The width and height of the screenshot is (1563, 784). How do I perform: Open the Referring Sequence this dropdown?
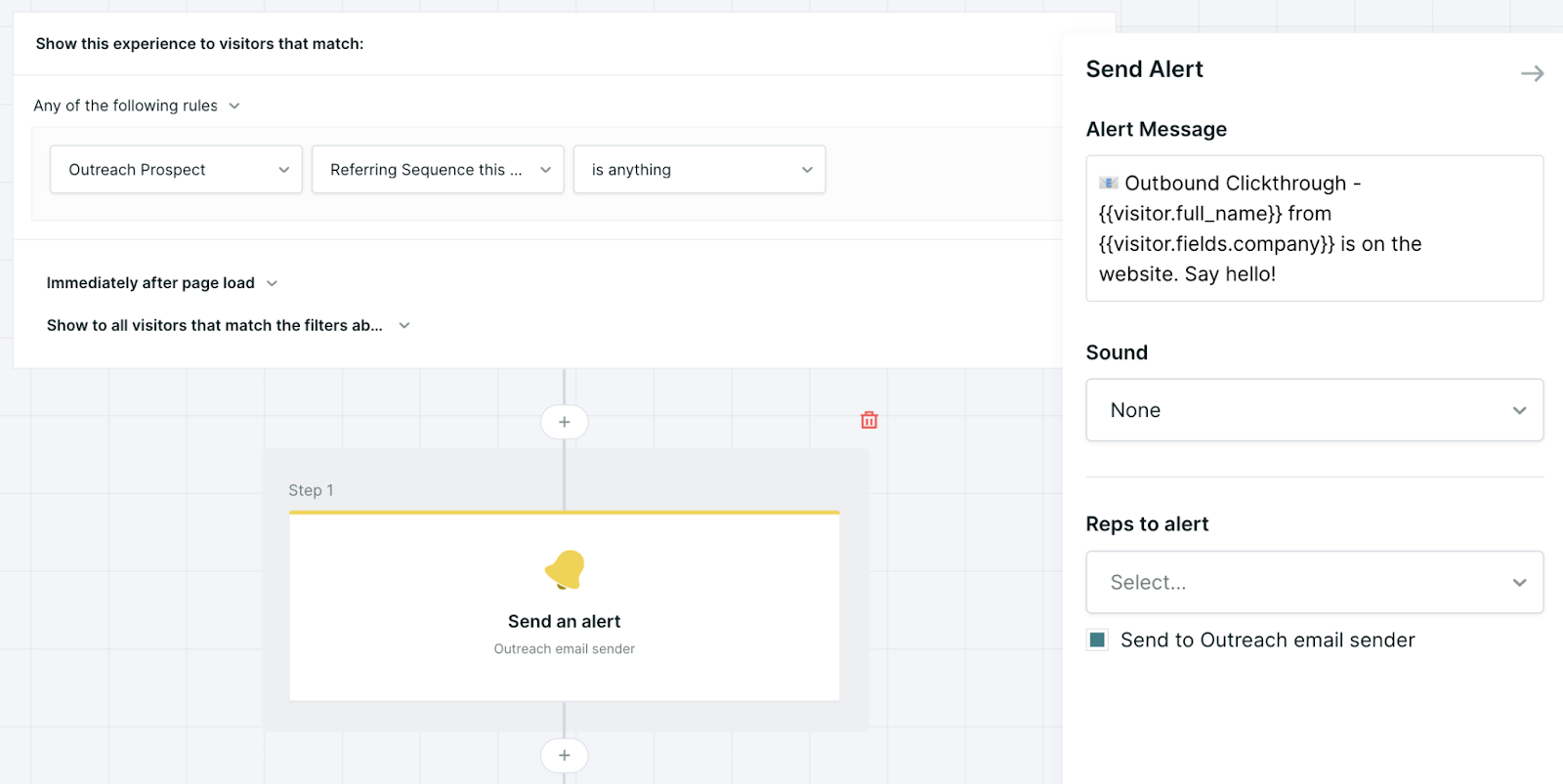(x=438, y=170)
